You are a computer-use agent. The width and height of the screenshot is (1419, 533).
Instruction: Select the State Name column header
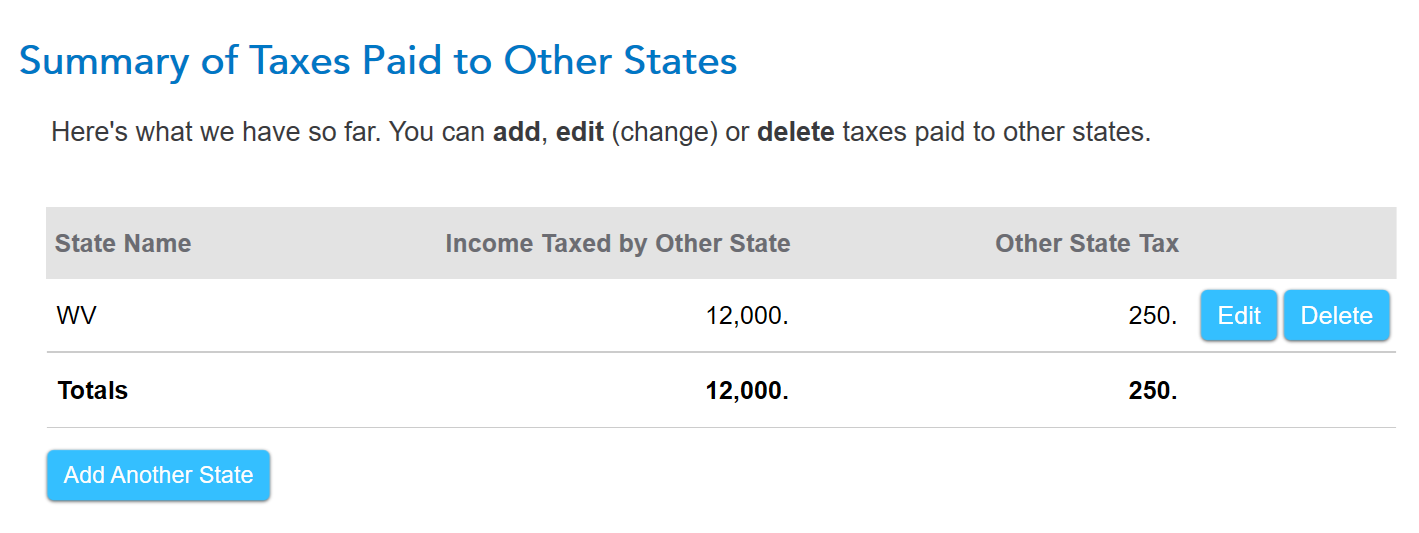123,243
